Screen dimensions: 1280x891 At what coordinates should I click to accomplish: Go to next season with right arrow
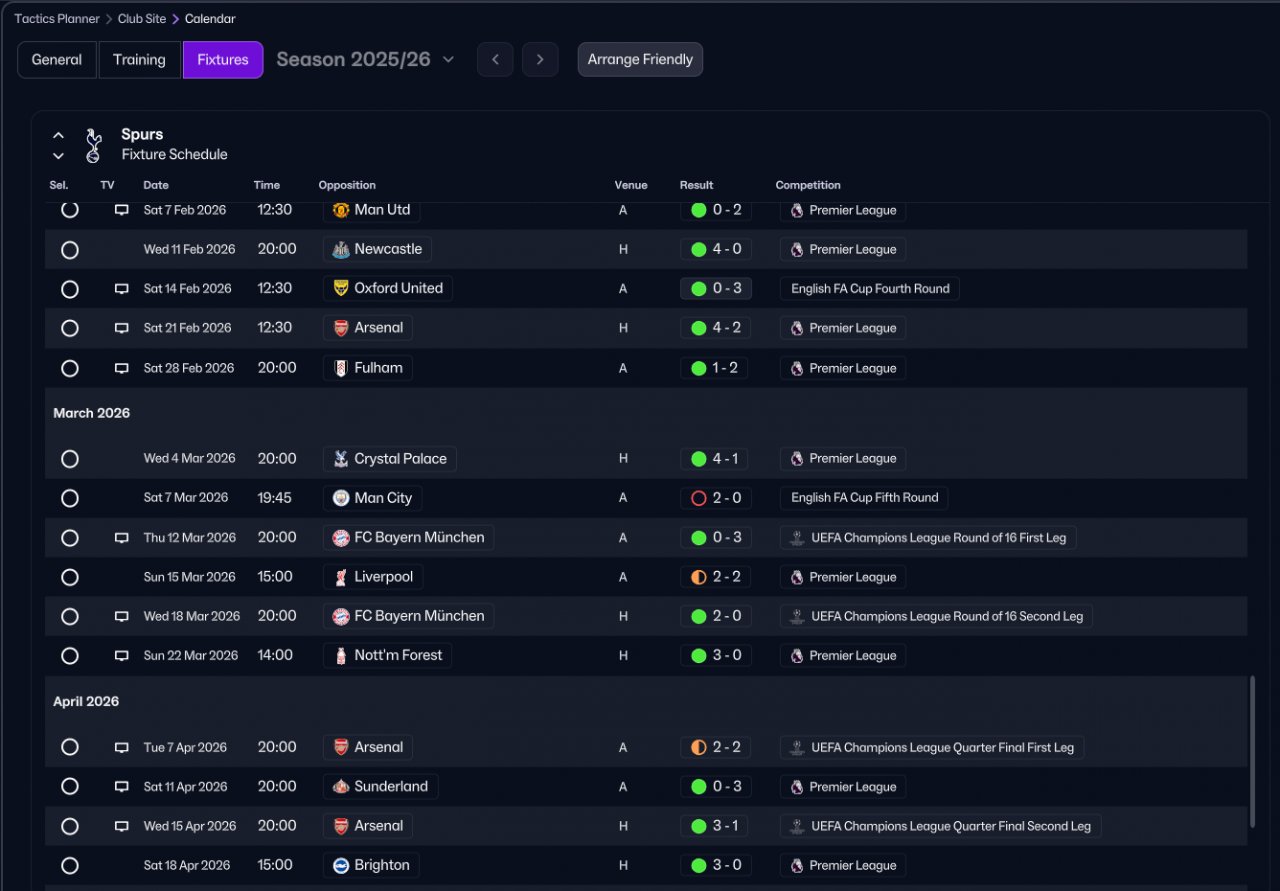(x=540, y=60)
